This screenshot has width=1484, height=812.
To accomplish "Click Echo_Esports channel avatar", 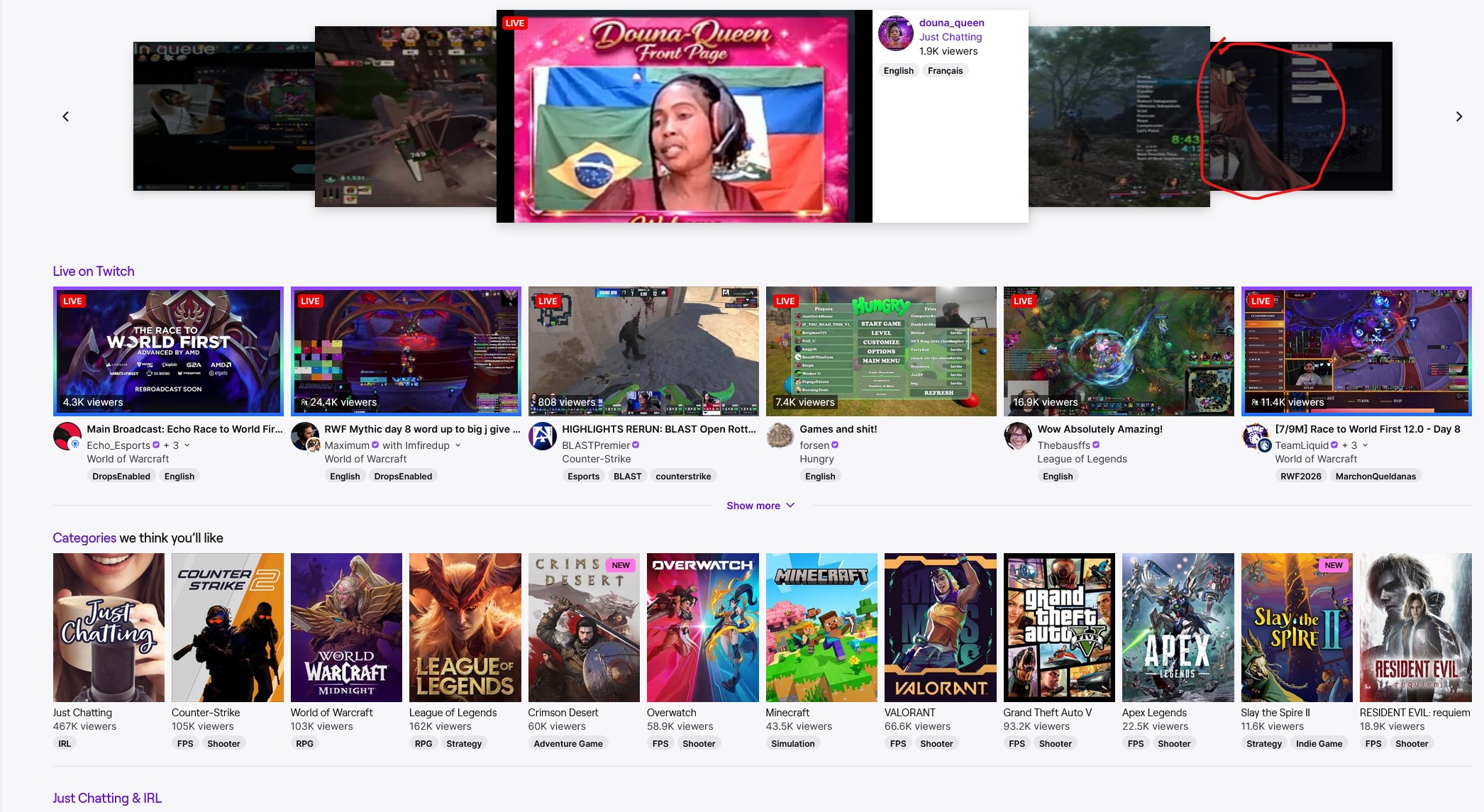I will (x=67, y=436).
